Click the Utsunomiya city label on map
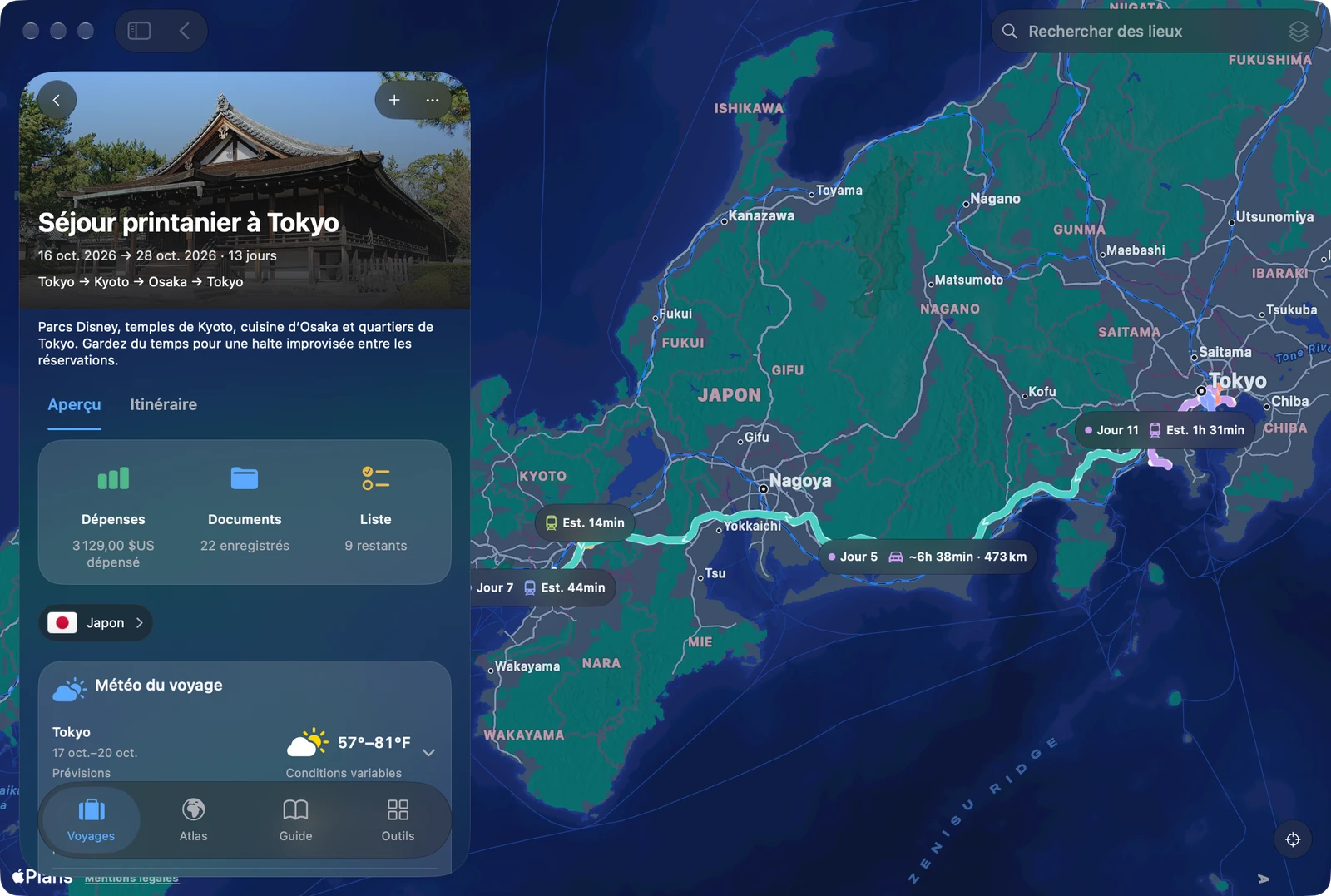 [1274, 217]
